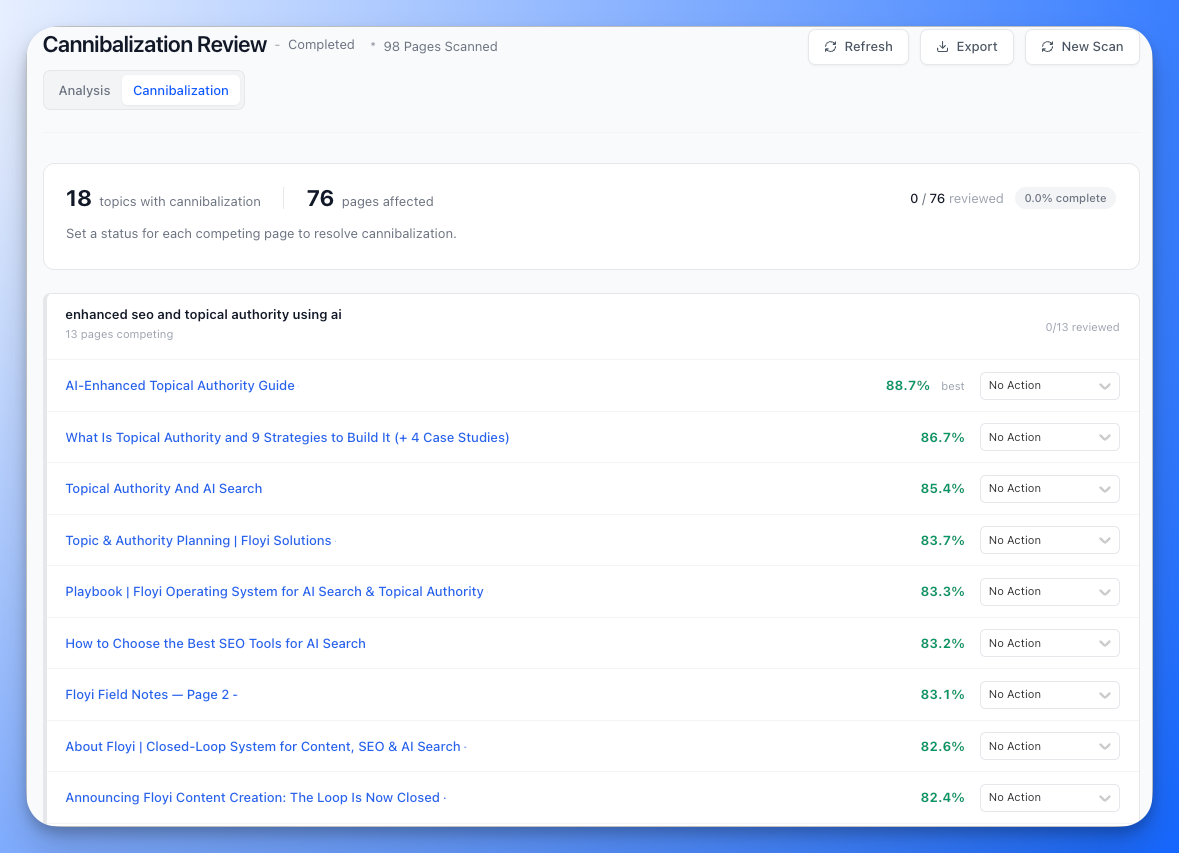Click the enhanced seo topic group header
The image size is (1179, 853).
click(203, 315)
